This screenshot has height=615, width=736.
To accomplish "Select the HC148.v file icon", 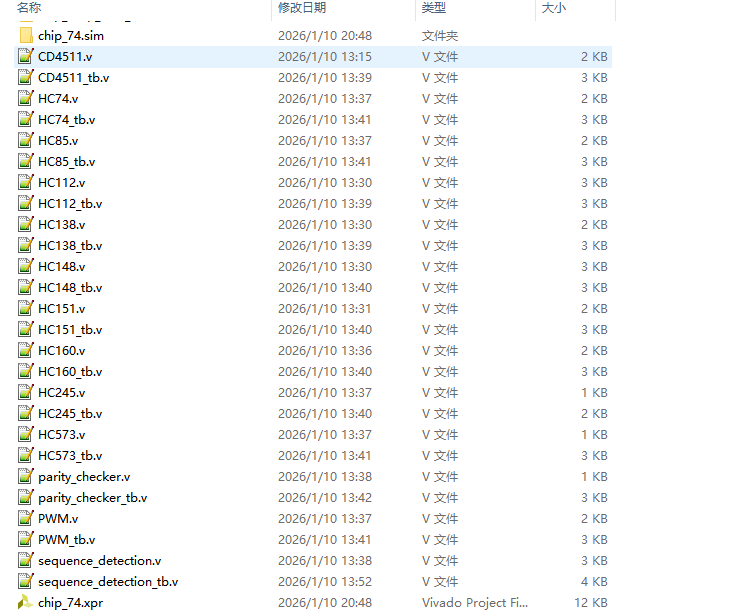I will point(26,267).
